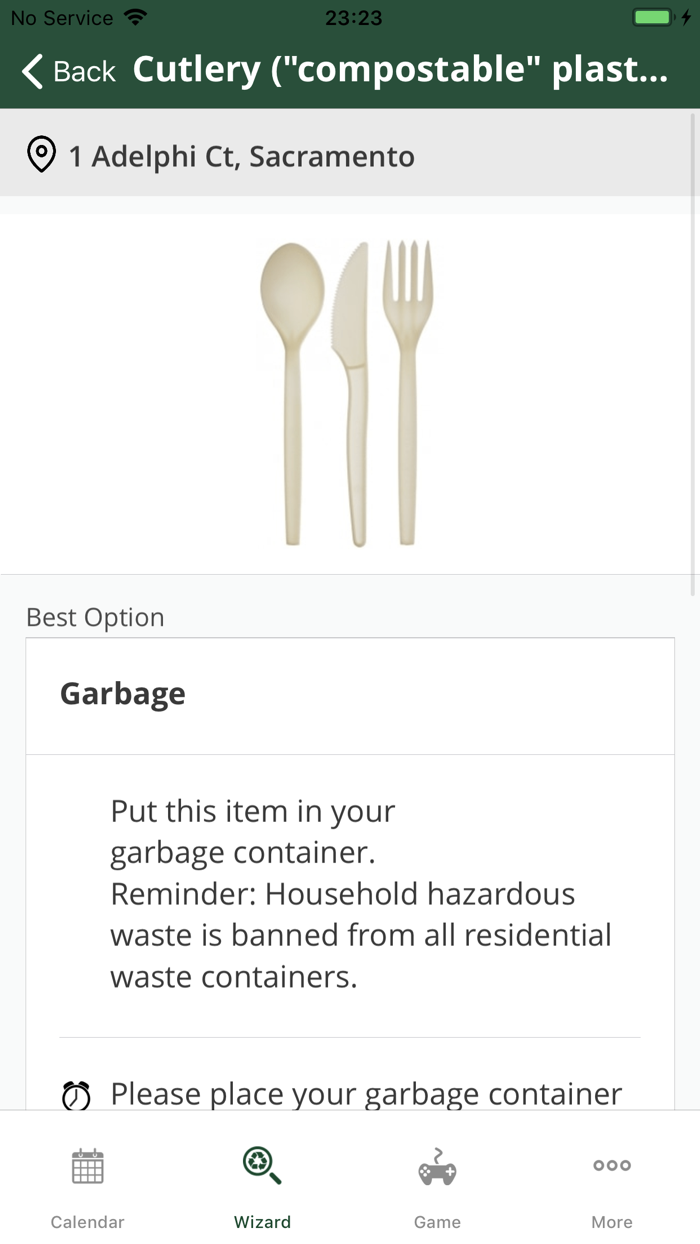Tap the compostable cutlery photo

pos(350,390)
